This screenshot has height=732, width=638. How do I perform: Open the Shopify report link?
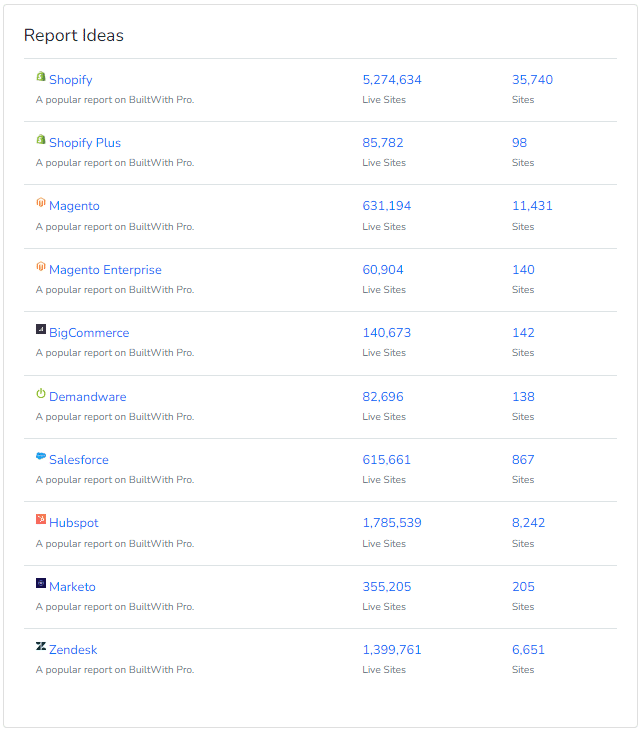(70, 80)
